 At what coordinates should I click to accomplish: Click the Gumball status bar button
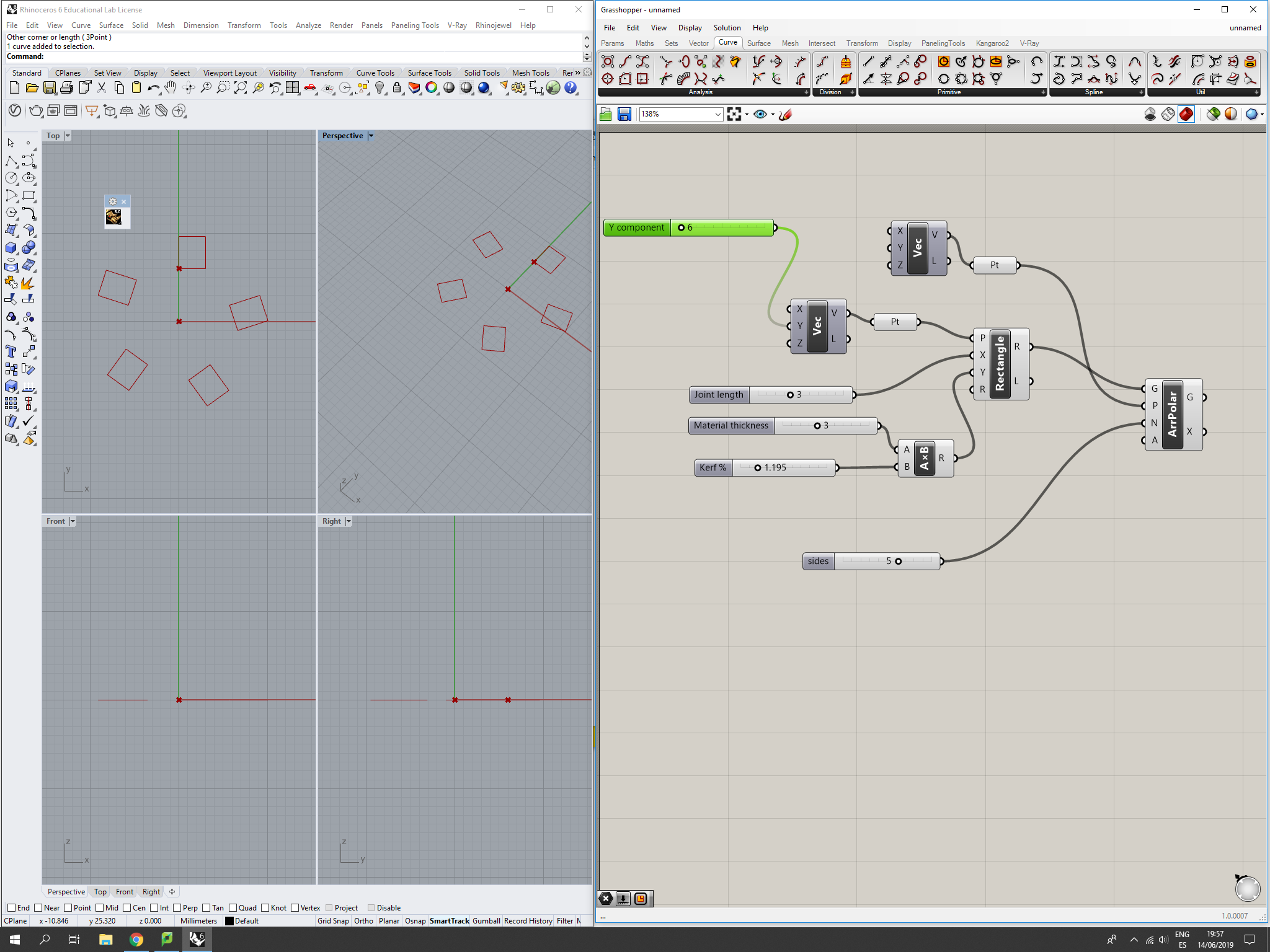click(486, 921)
